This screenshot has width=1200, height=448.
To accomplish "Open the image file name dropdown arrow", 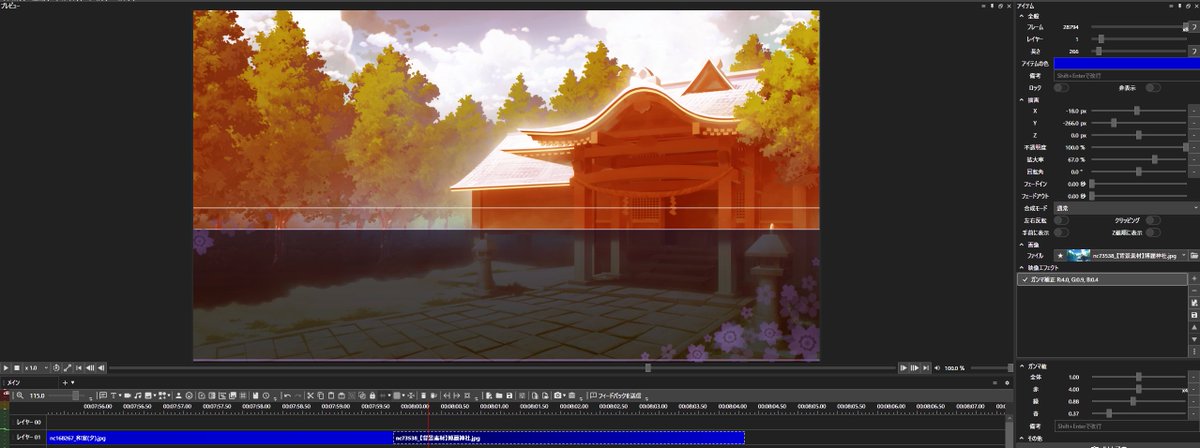I will pyautogui.click(x=1185, y=255).
